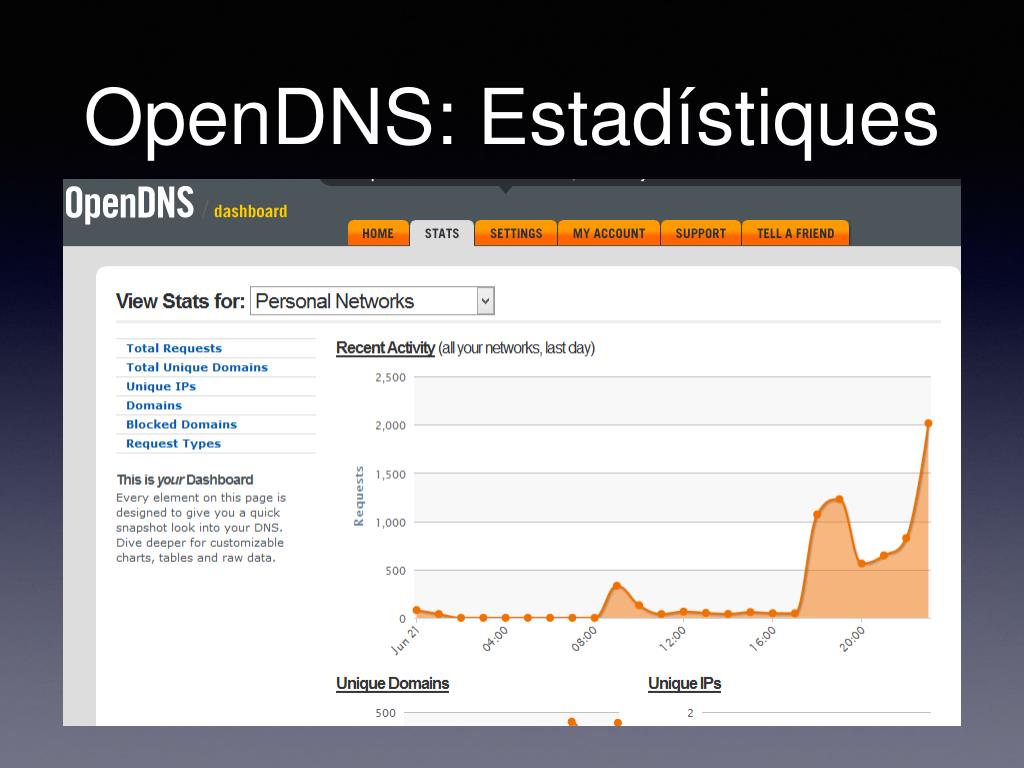Switch to the MY ACCOUNT tab
This screenshot has height=768, width=1024.
(609, 233)
